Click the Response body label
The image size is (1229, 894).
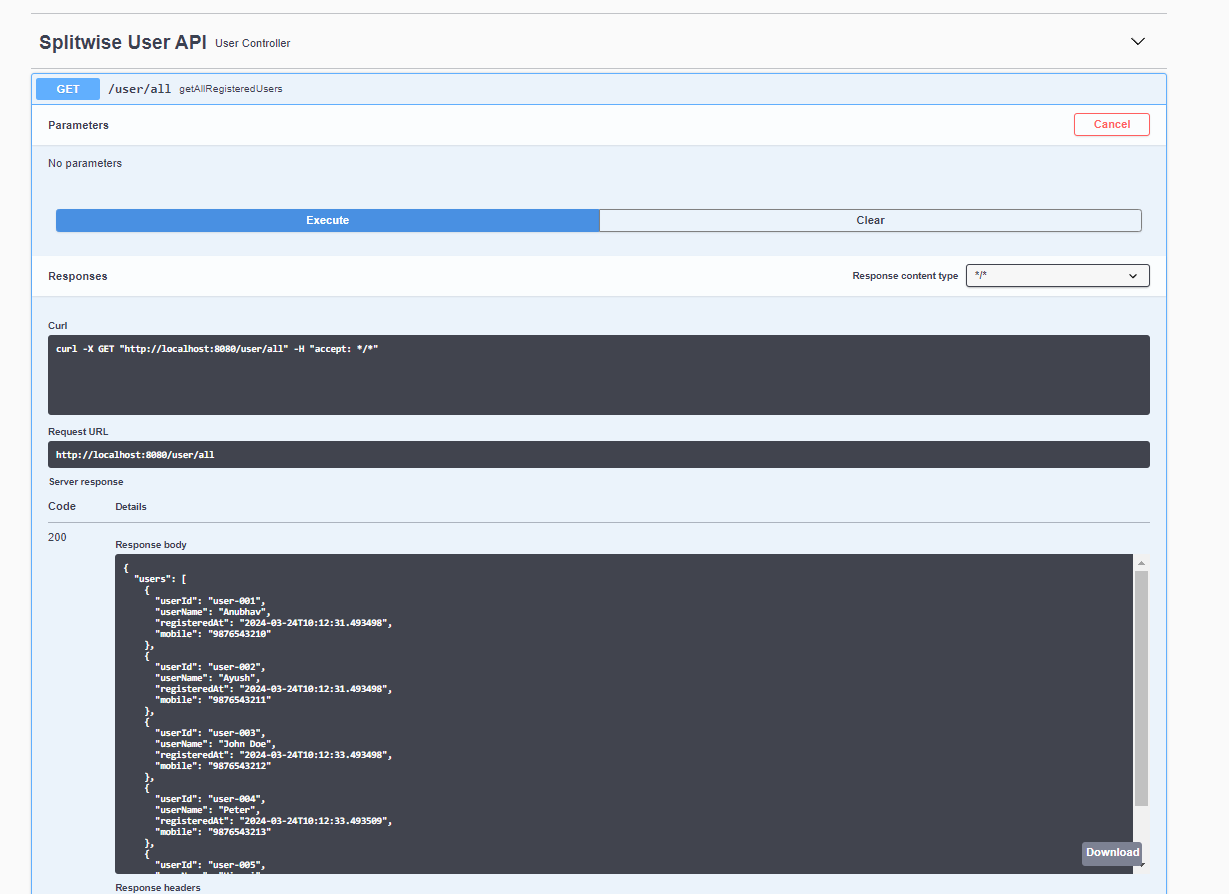[151, 545]
